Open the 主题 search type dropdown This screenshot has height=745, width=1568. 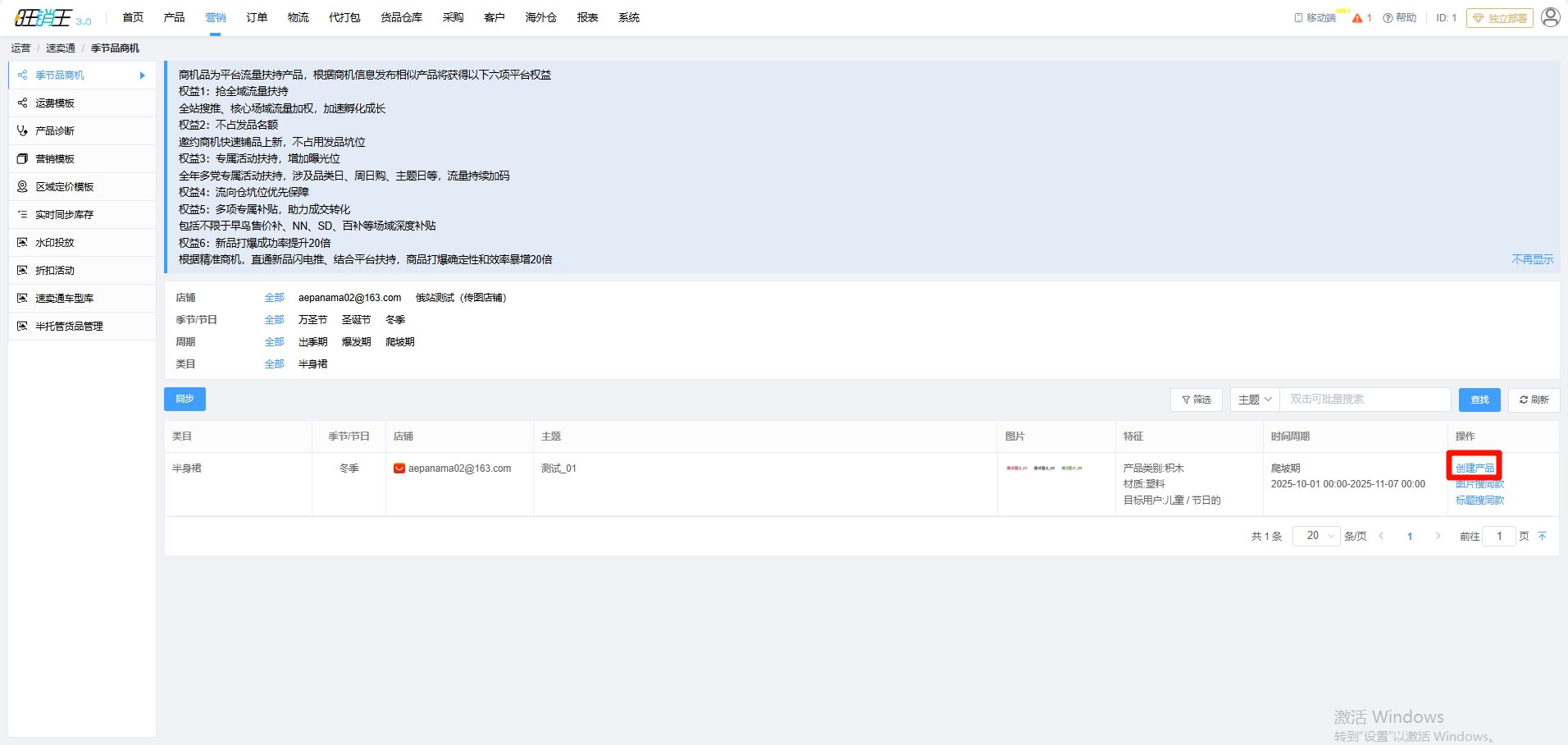click(x=1254, y=400)
